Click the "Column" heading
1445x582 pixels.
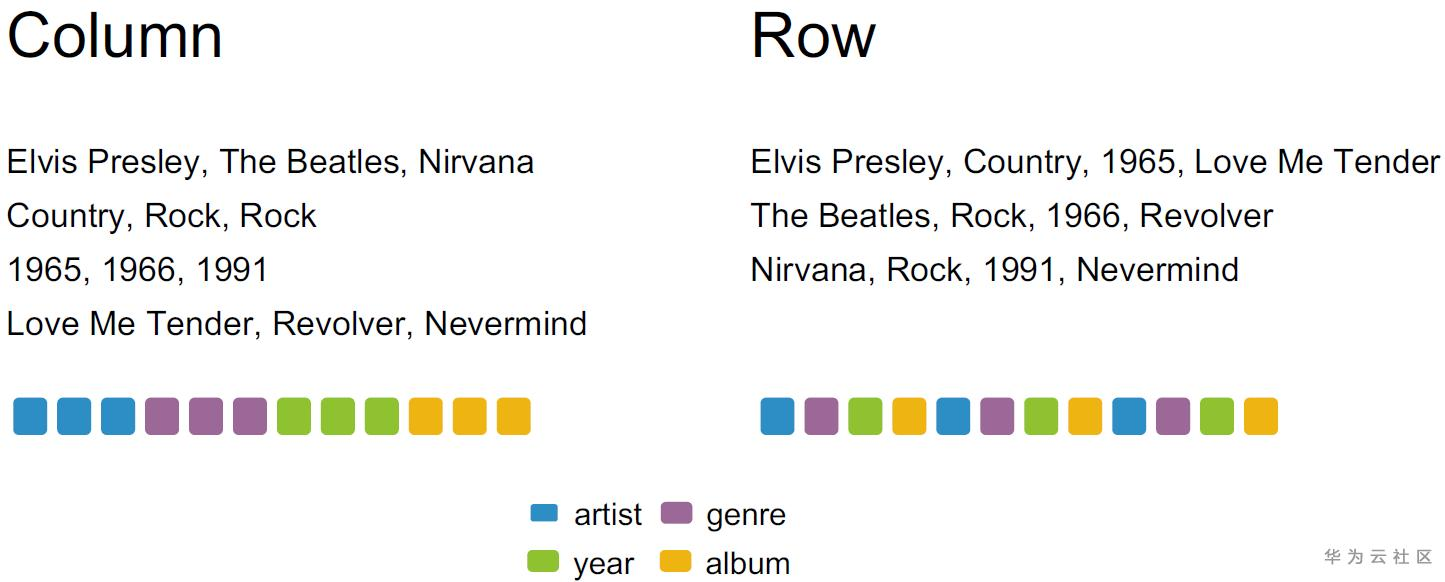tap(115, 36)
